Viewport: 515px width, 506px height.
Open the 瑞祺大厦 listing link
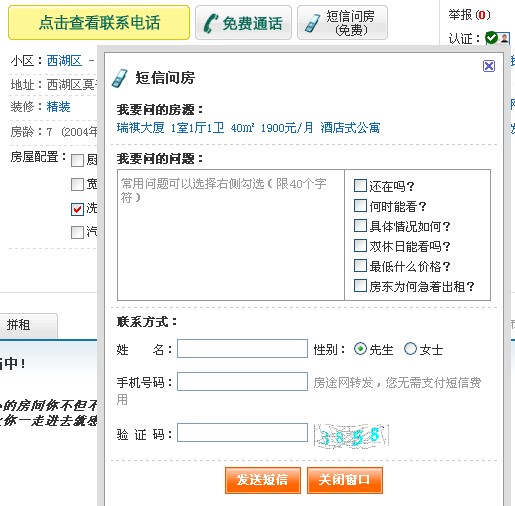[140, 128]
